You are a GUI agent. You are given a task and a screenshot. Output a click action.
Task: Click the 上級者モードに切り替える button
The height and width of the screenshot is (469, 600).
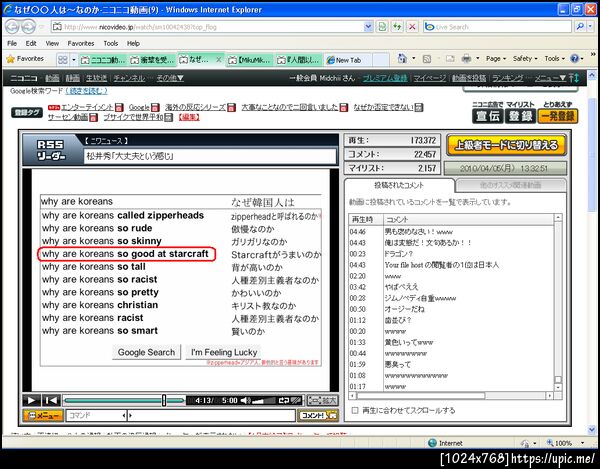coord(506,145)
